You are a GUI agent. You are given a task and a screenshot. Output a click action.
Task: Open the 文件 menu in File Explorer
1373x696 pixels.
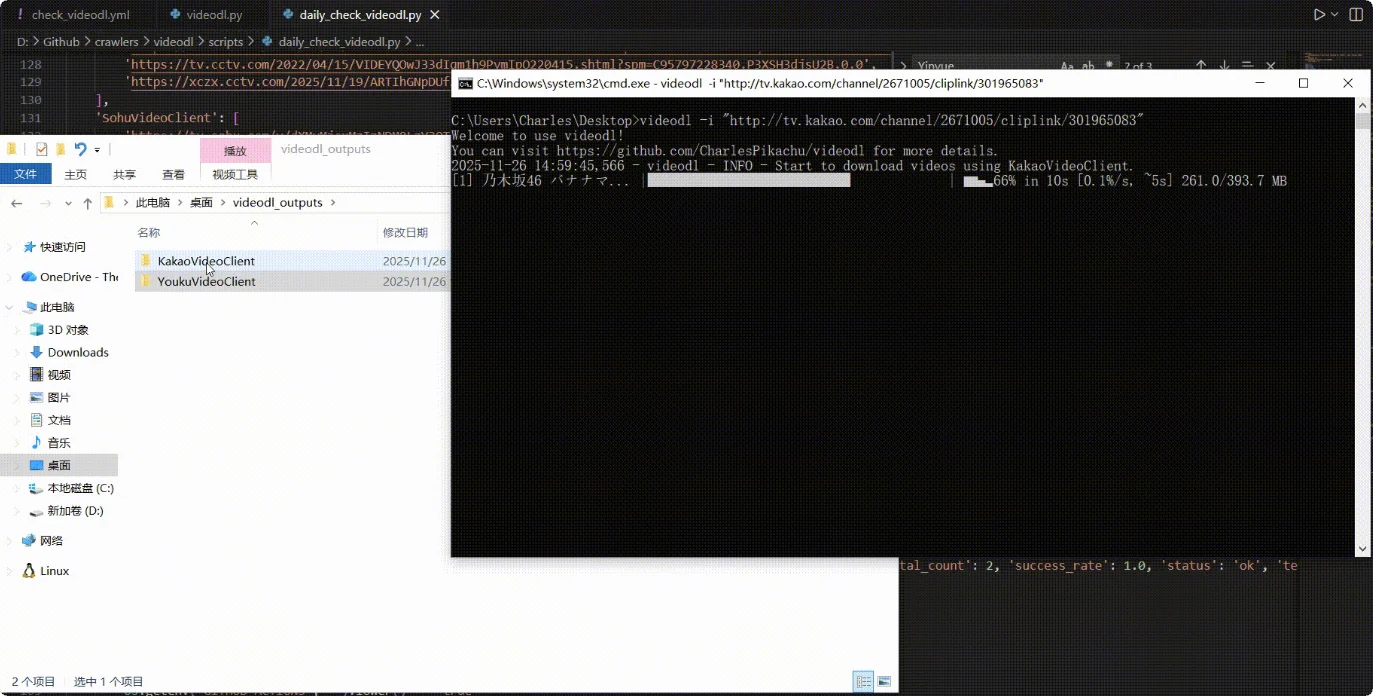tap(25, 174)
